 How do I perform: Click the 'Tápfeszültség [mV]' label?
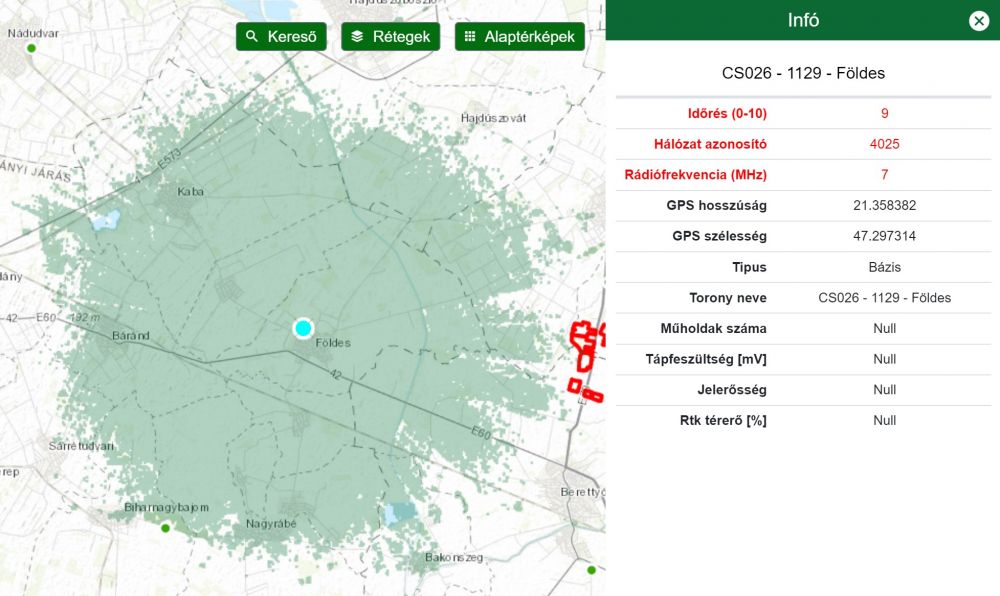tap(706, 359)
